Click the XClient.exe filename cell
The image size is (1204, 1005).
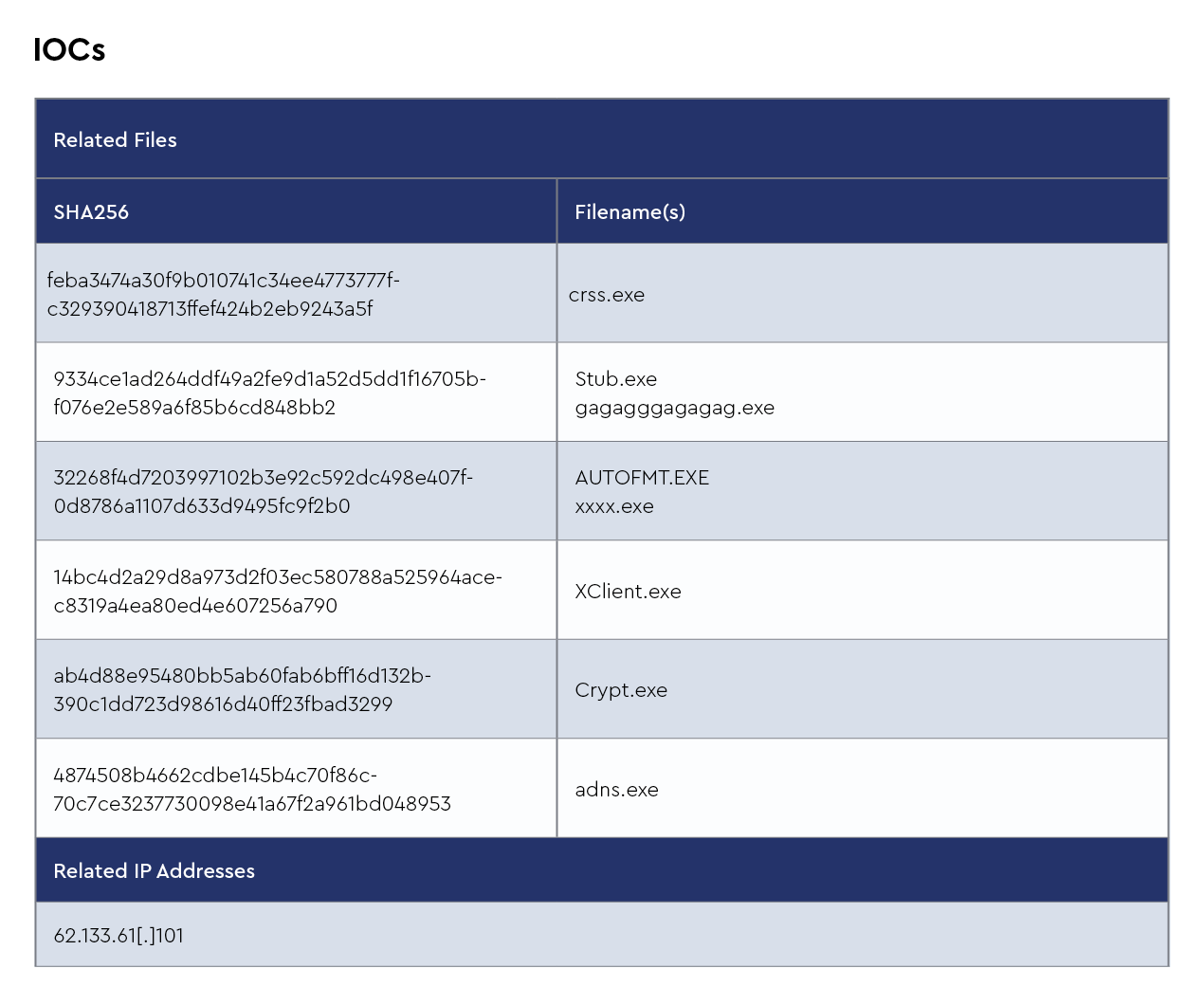[628, 592]
